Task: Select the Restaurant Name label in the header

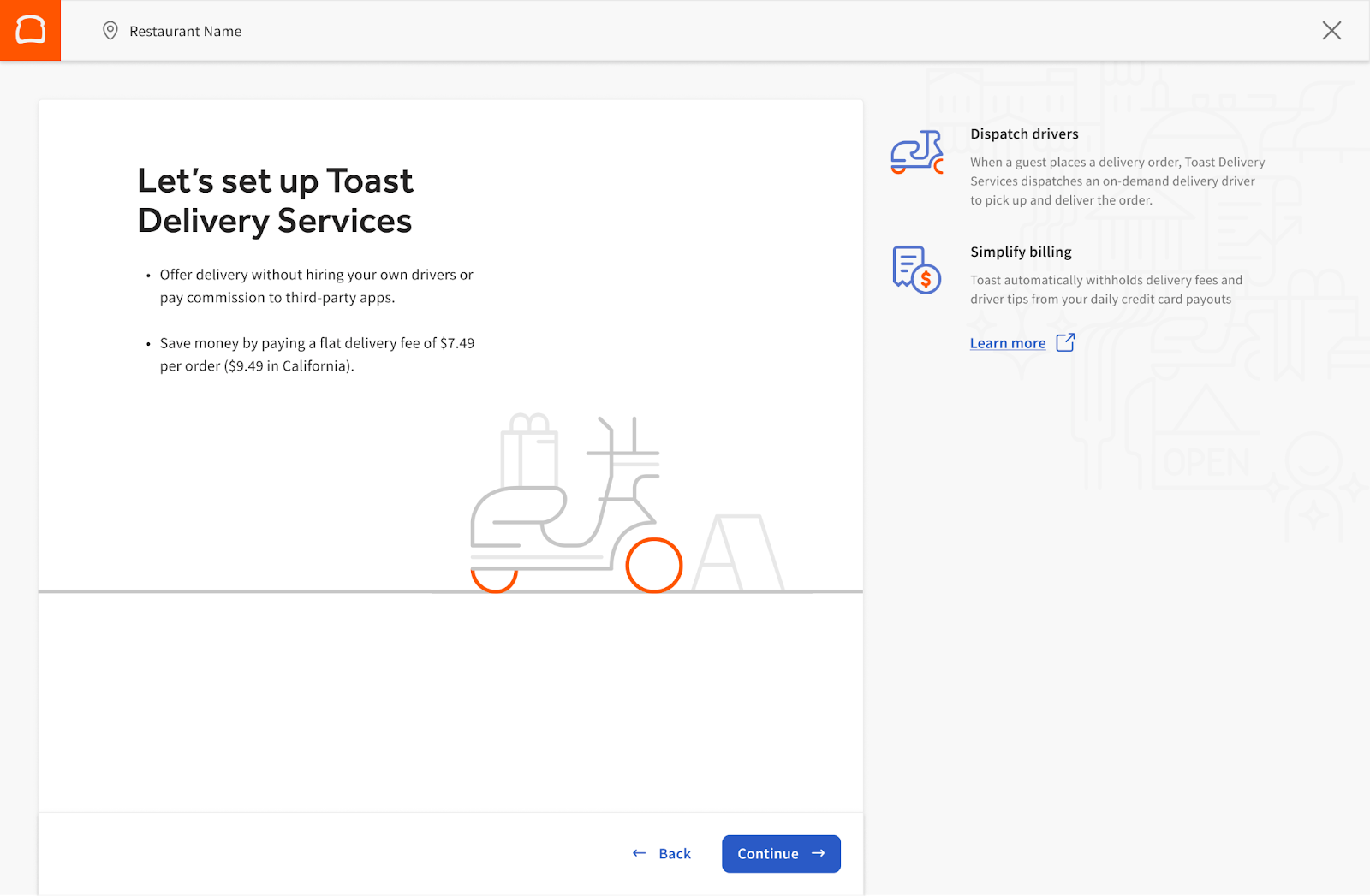Action: (184, 31)
